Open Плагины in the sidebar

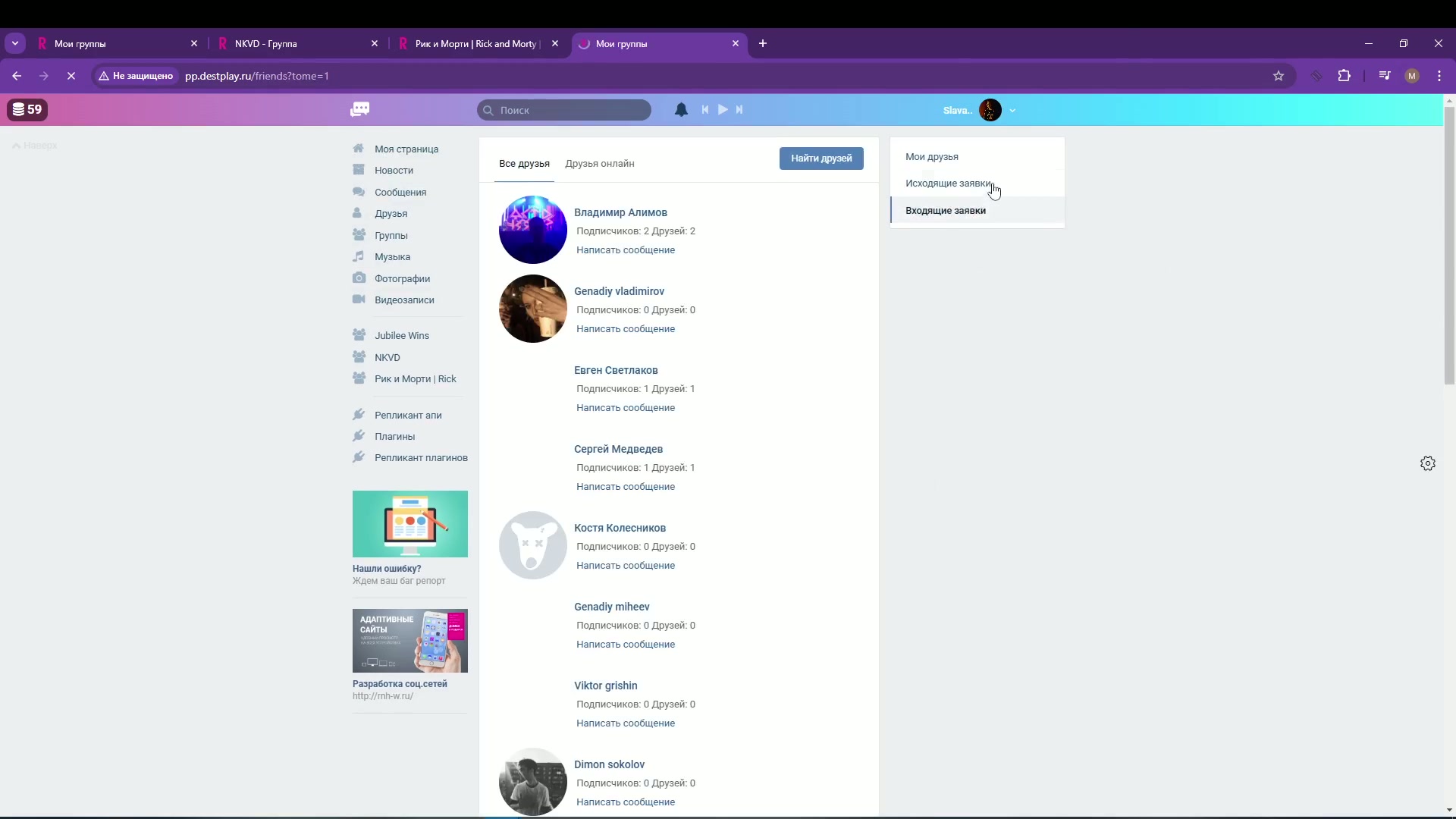click(x=394, y=437)
